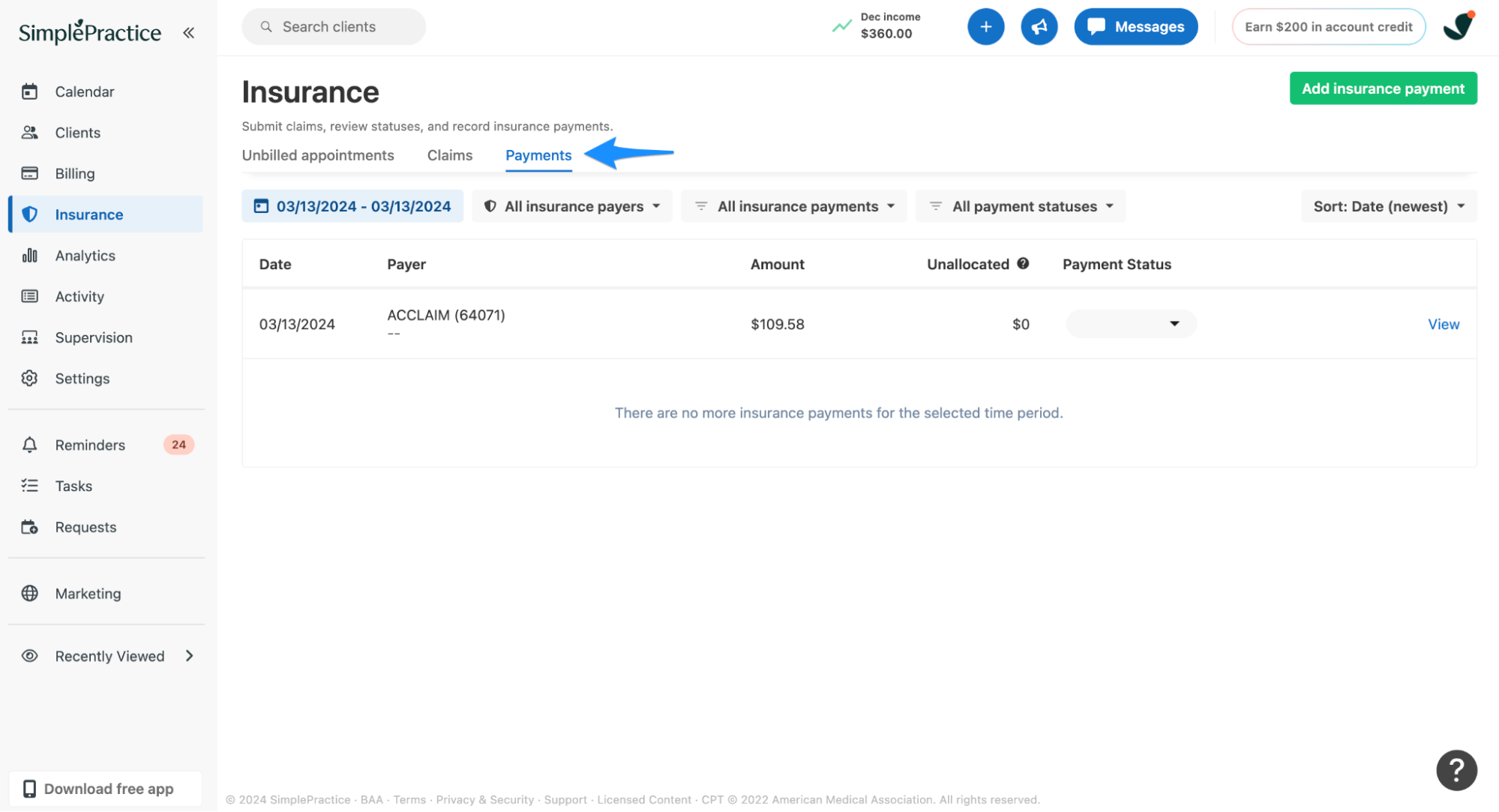Collapse the sidebar with double-chevron icon

click(188, 32)
